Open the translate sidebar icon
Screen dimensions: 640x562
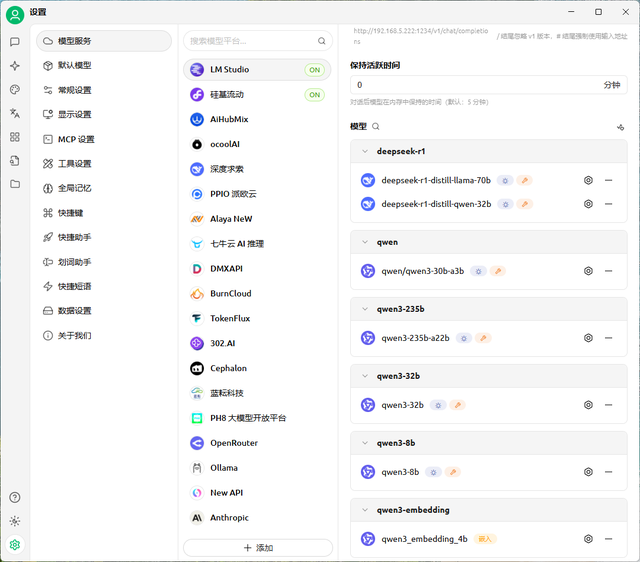click(15, 113)
